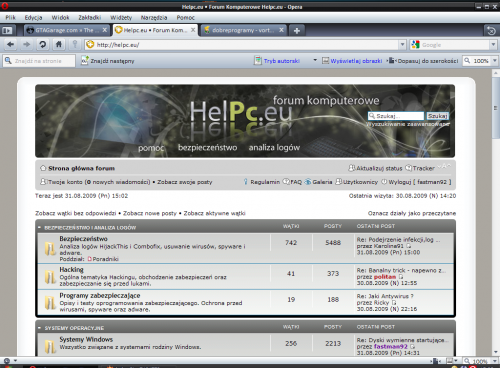Image resolution: width=500 pixels, height=368 pixels.
Task: Click the forum Szukaj search field
Action: [x=396, y=116]
